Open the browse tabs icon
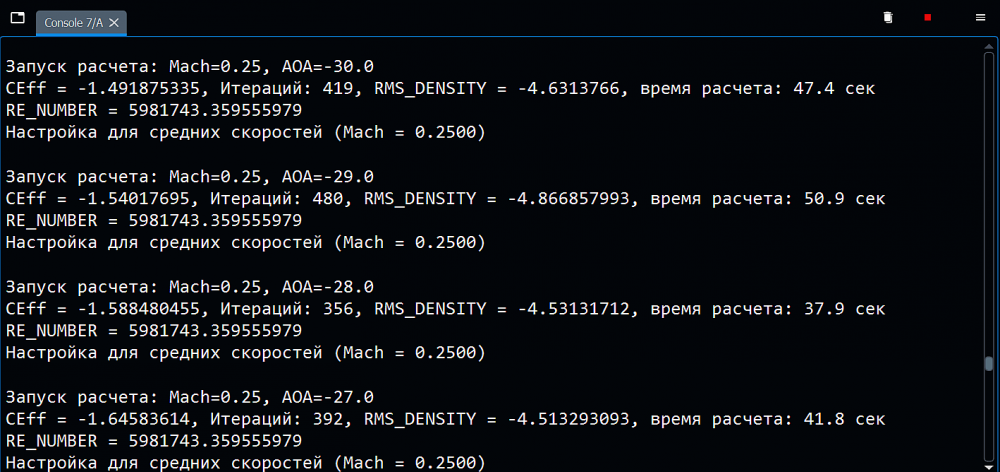This screenshot has height=472, width=1000. click(x=17, y=19)
